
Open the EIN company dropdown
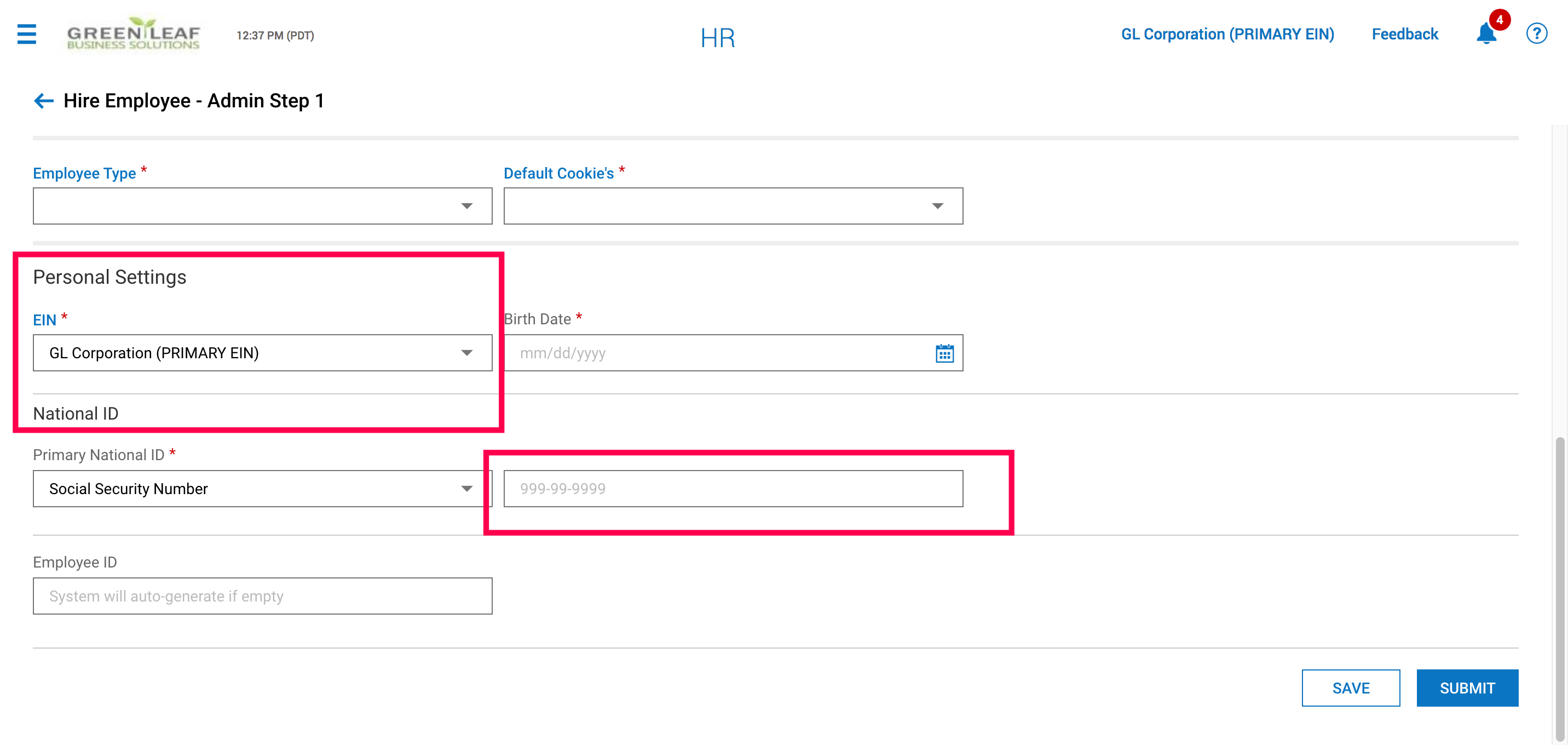[262, 353]
